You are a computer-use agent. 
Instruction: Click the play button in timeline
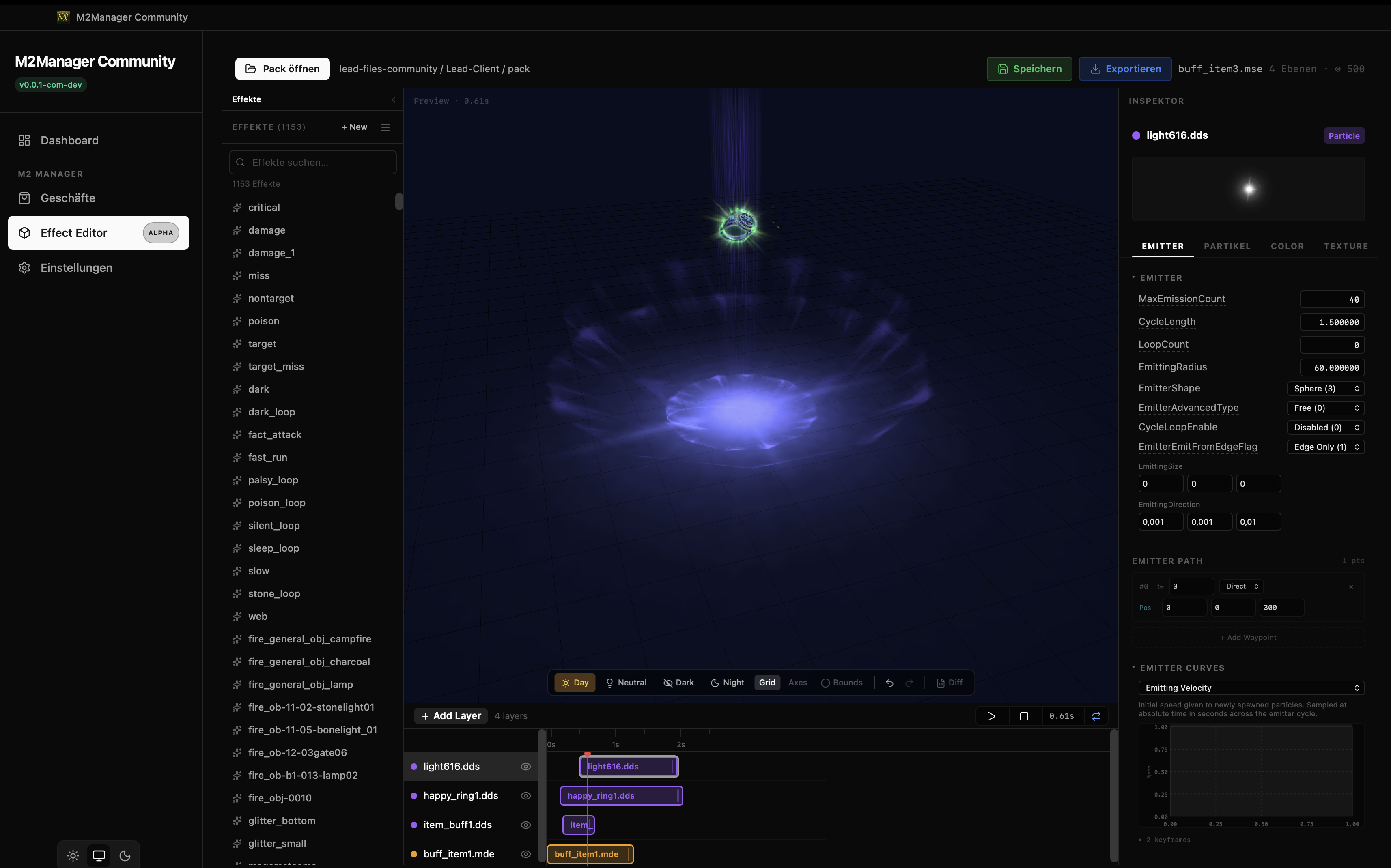(990, 716)
